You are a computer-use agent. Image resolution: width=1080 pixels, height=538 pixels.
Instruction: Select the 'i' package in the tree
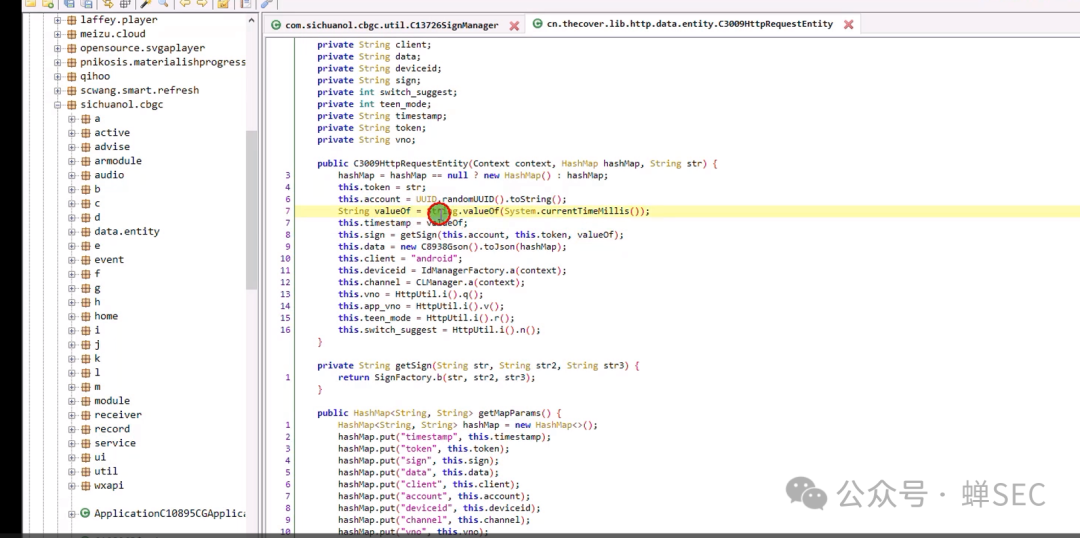[x=97, y=331]
